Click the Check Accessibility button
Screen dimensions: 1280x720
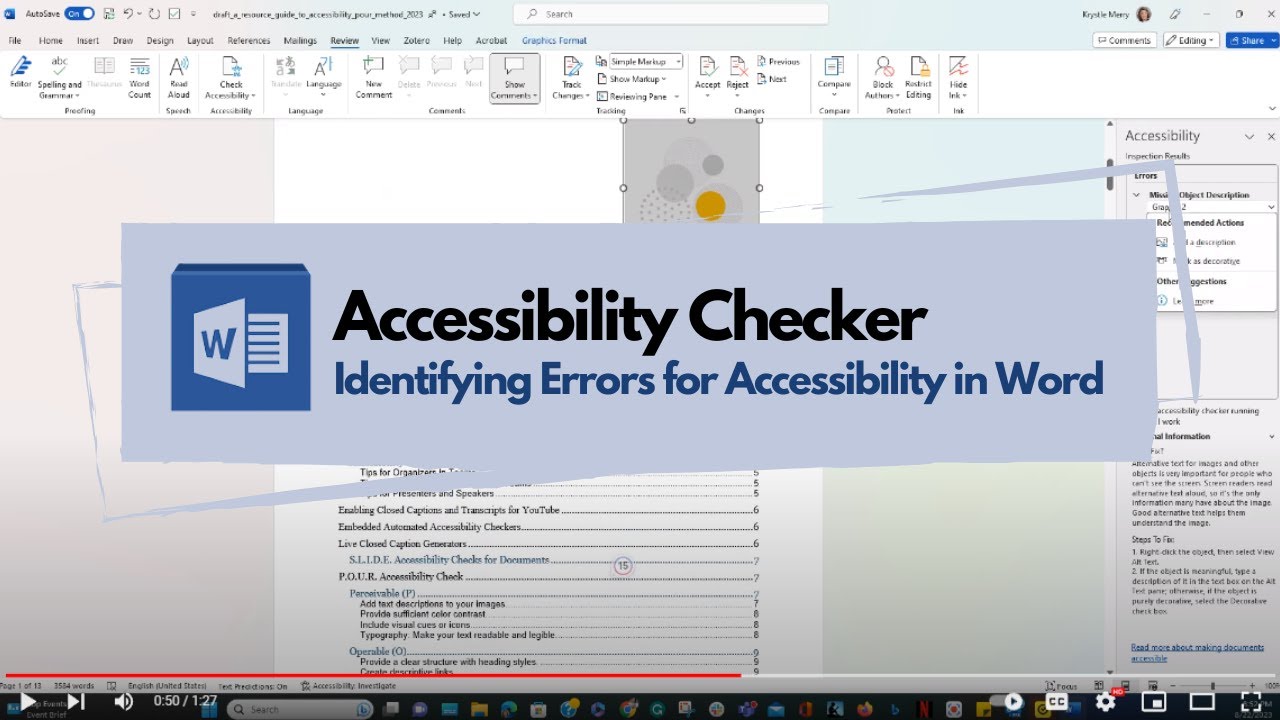tap(231, 77)
